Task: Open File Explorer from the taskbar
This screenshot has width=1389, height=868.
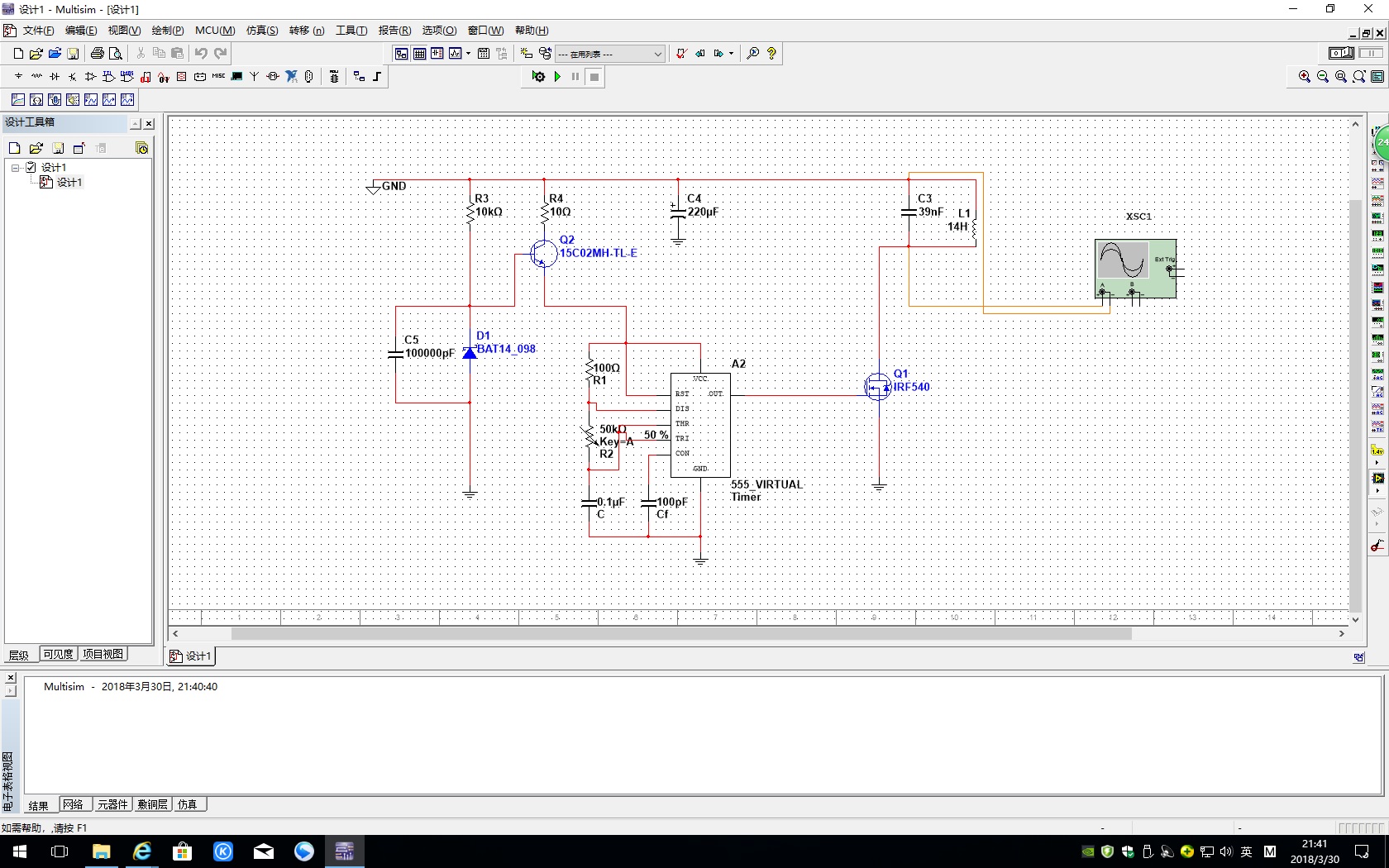Action: [101, 851]
